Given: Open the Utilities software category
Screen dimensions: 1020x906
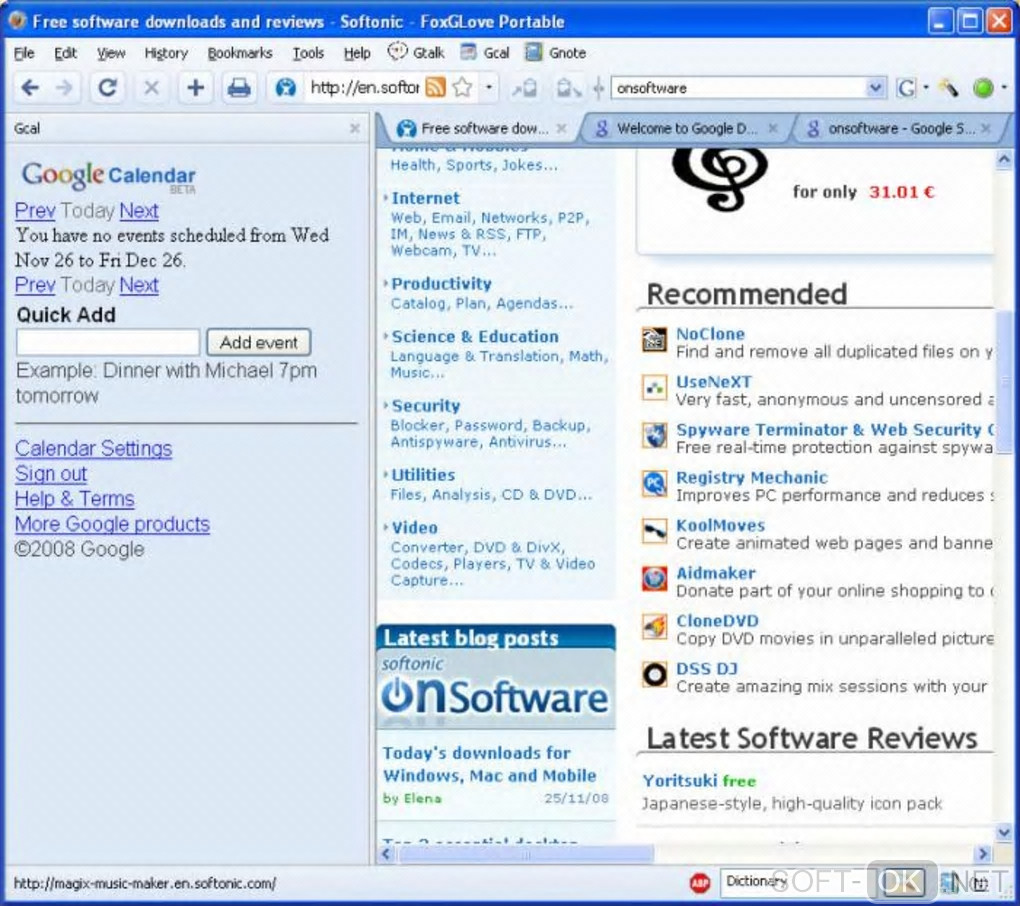Looking at the screenshot, I should tap(423, 475).
